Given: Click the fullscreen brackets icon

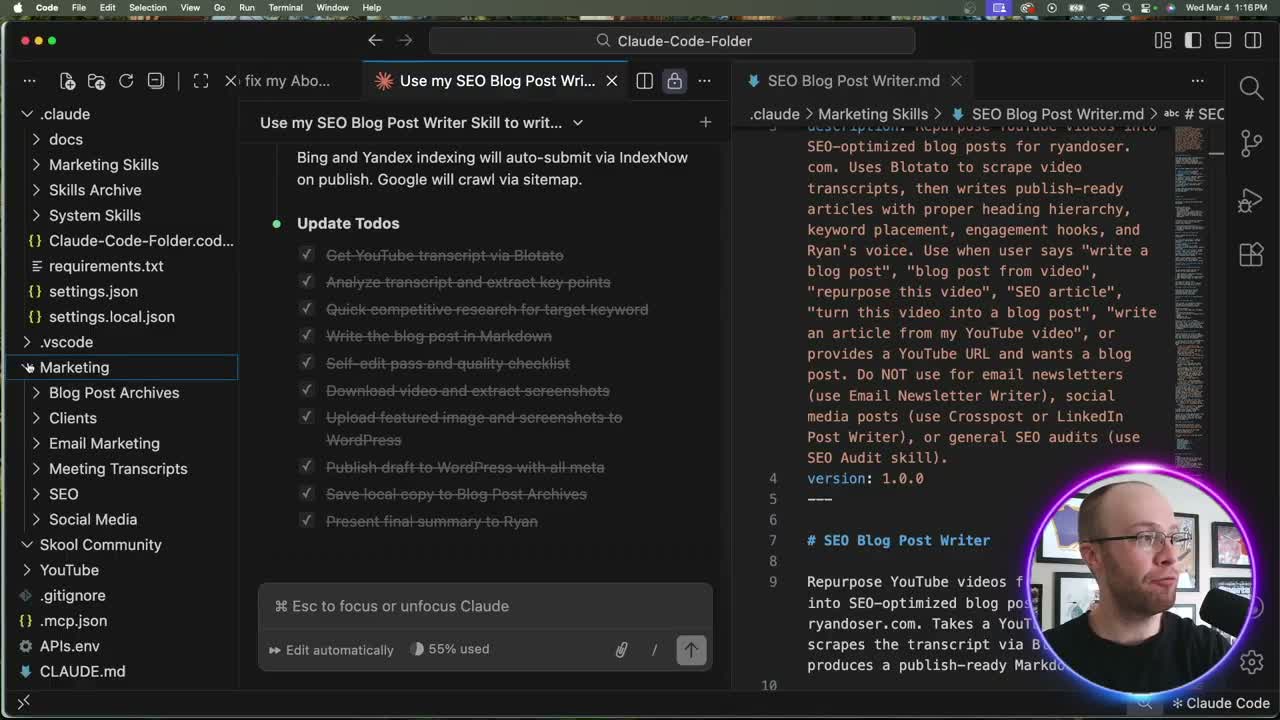Looking at the screenshot, I should tap(201, 81).
